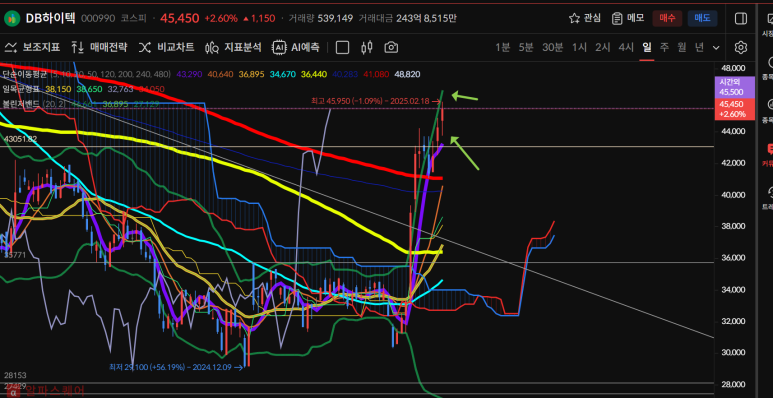Open 매매전략 trading strategy
The height and width of the screenshot is (398, 773).
(99, 47)
